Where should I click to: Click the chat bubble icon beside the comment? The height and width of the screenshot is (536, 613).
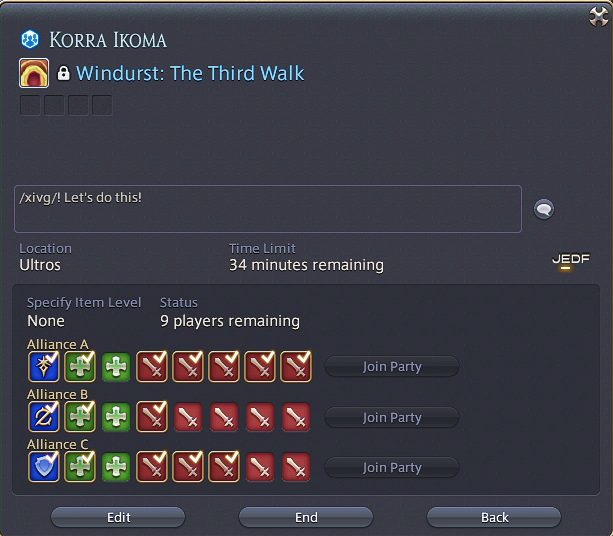coord(544,209)
